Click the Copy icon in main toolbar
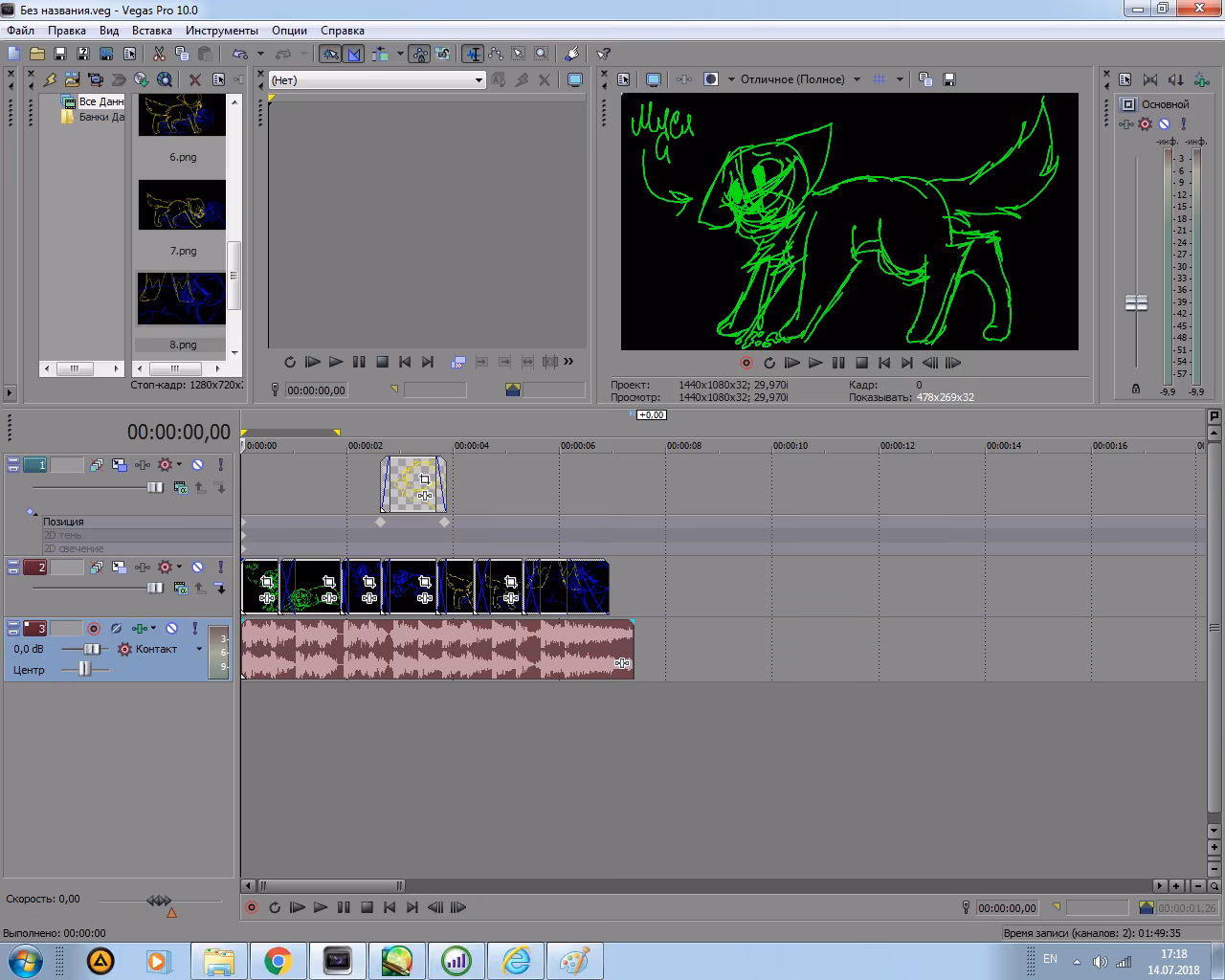1225x980 pixels. point(182,54)
